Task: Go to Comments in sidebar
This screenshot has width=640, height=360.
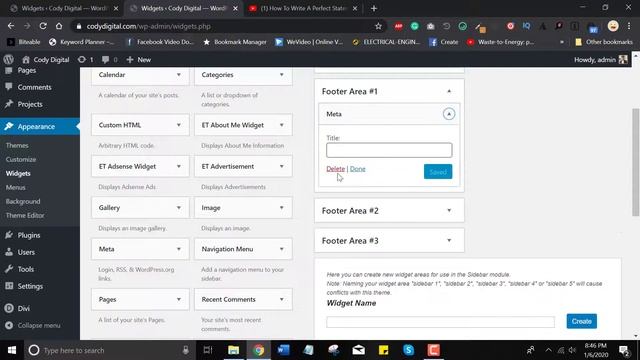Action: (34, 87)
